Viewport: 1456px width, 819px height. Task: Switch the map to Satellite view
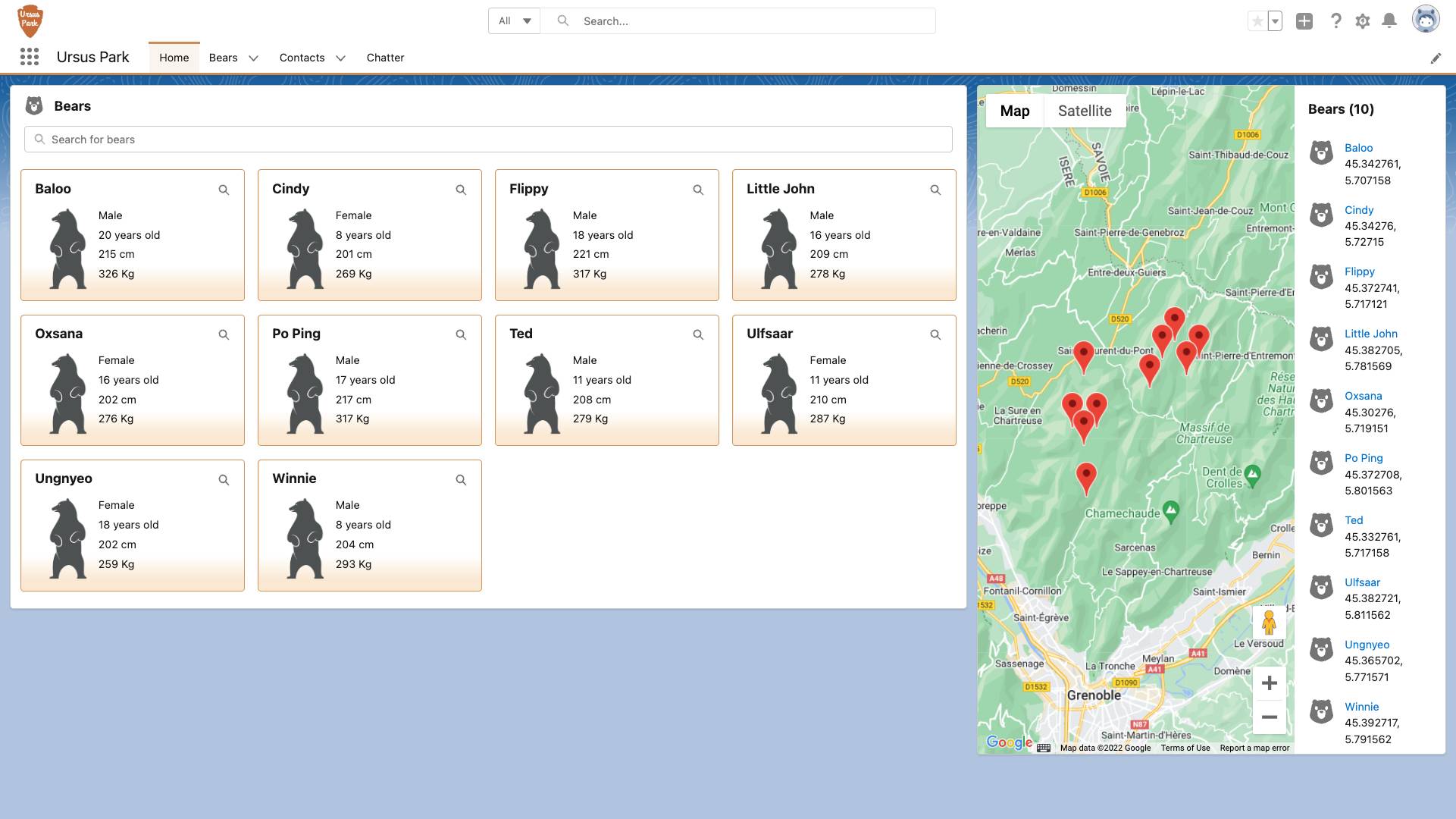(1085, 111)
